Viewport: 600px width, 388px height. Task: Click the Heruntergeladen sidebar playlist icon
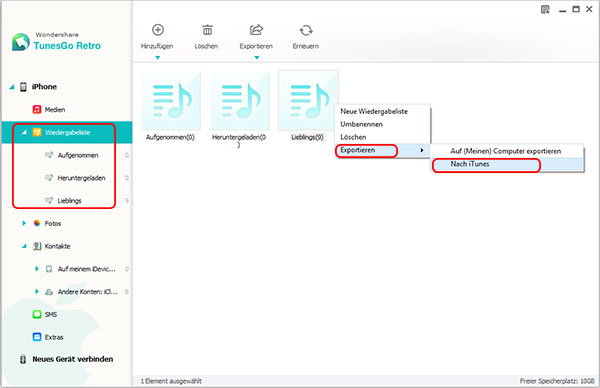pos(49,178)
